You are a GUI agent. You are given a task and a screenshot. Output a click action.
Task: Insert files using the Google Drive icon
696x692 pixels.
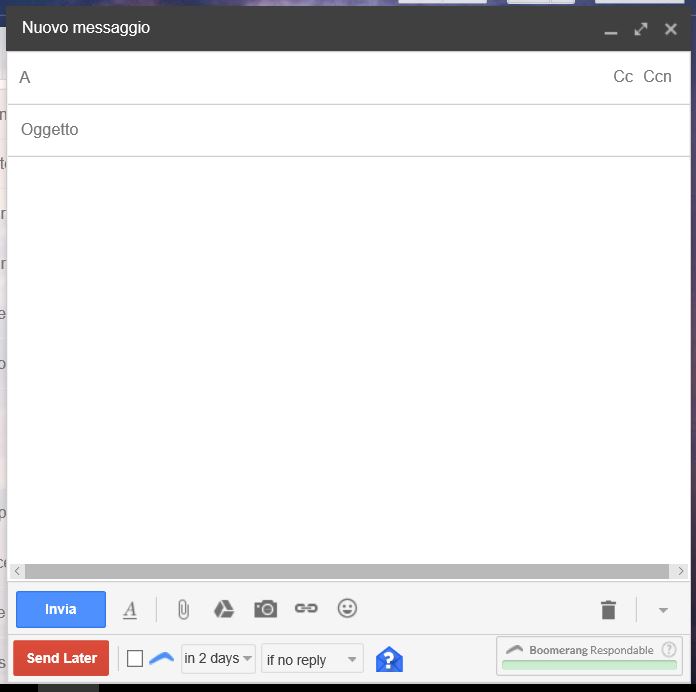pos(224,609)
